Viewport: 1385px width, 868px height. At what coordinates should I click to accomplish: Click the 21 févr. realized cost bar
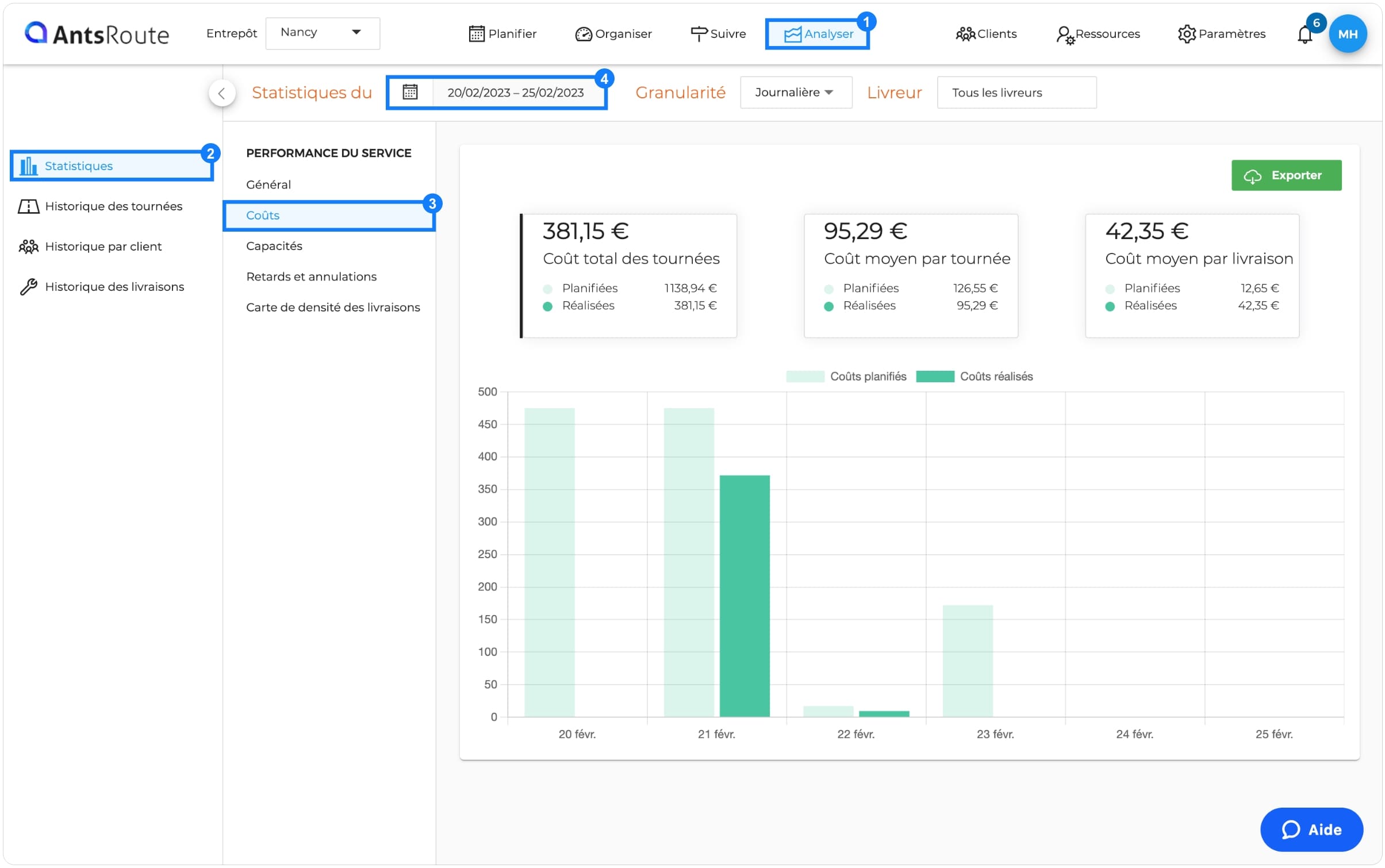744,596
